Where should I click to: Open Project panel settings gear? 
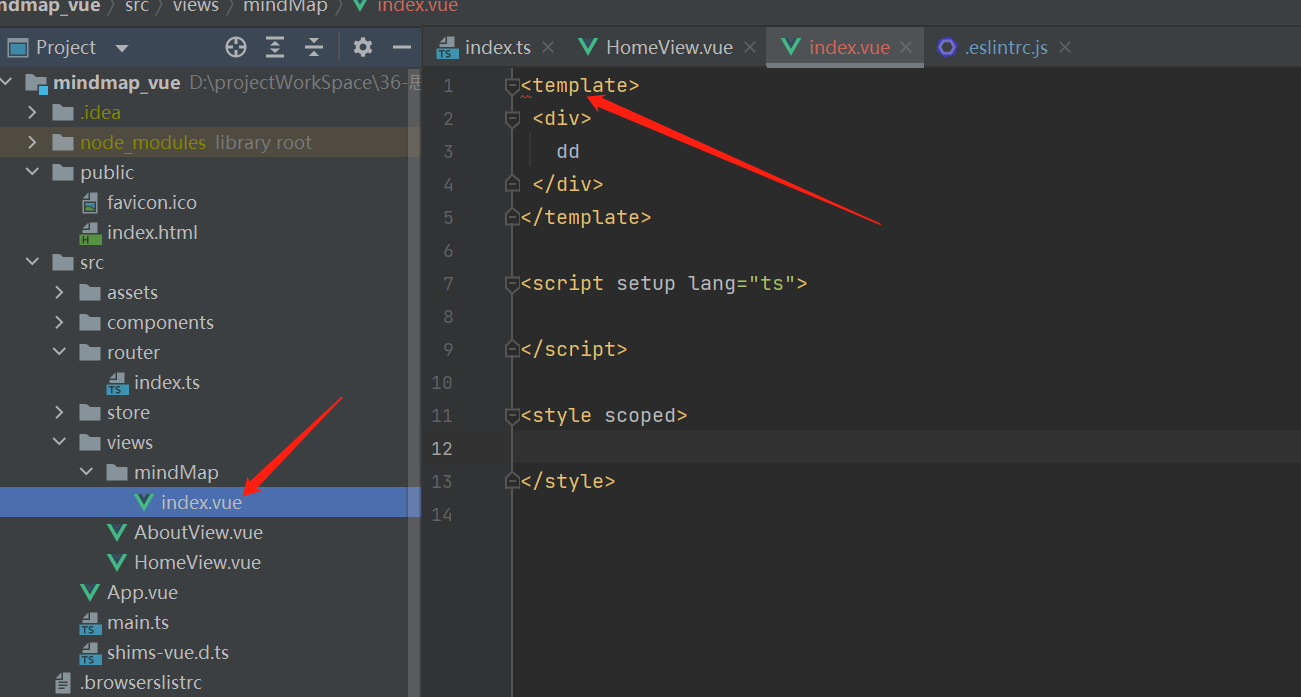pos(363,47)
